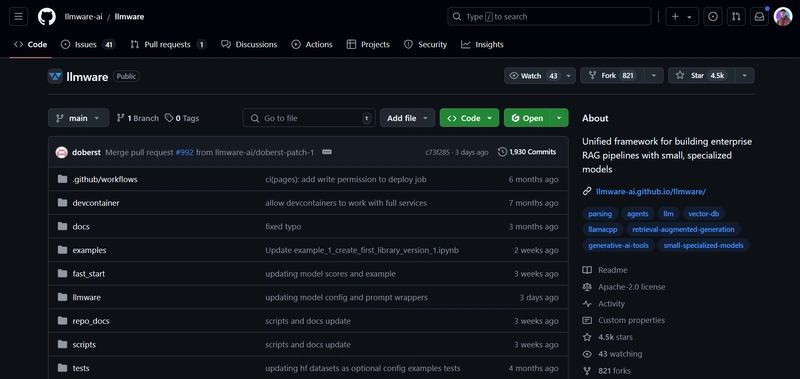
Task: Visit llmware-ai.github.io/llmware/ website link
Action: coord(651,192)
